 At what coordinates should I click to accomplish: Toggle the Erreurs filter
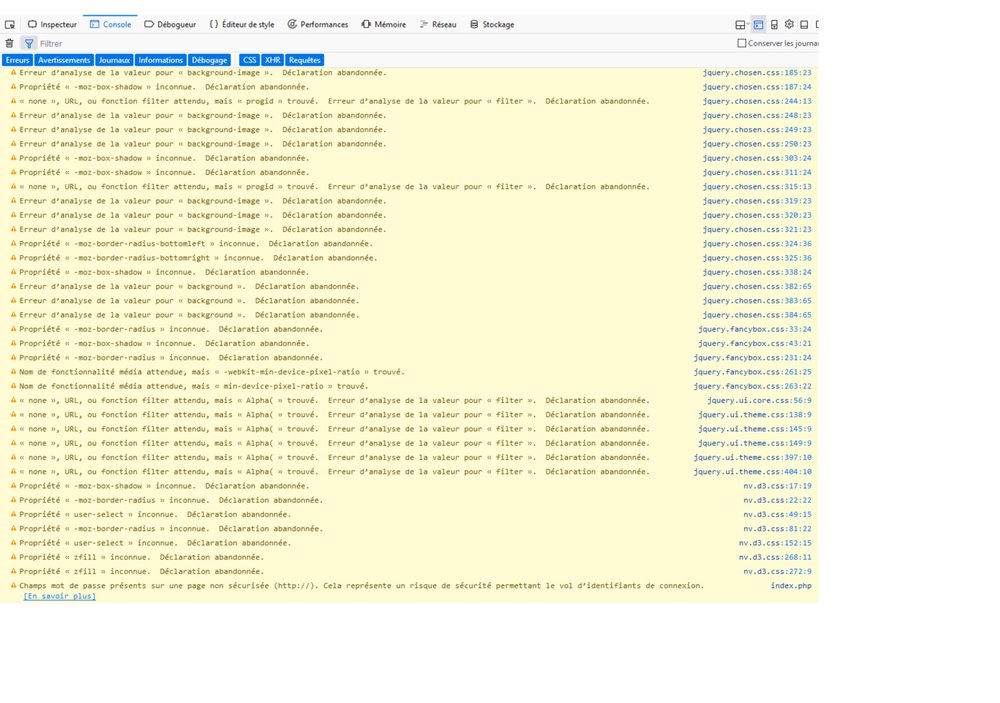(18, 60)
